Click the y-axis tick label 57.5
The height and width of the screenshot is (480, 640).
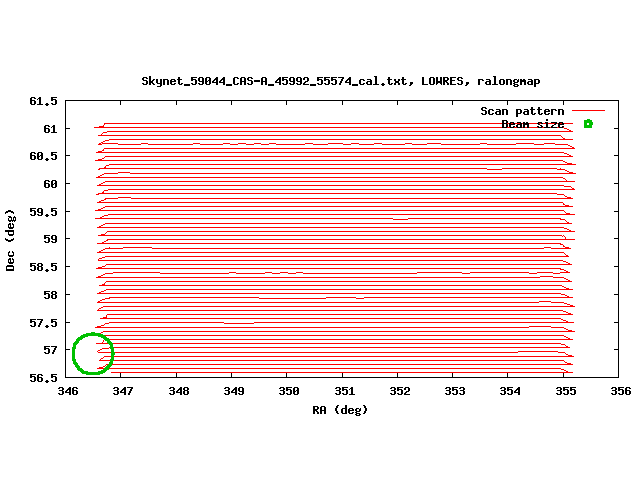pos(43,323)
